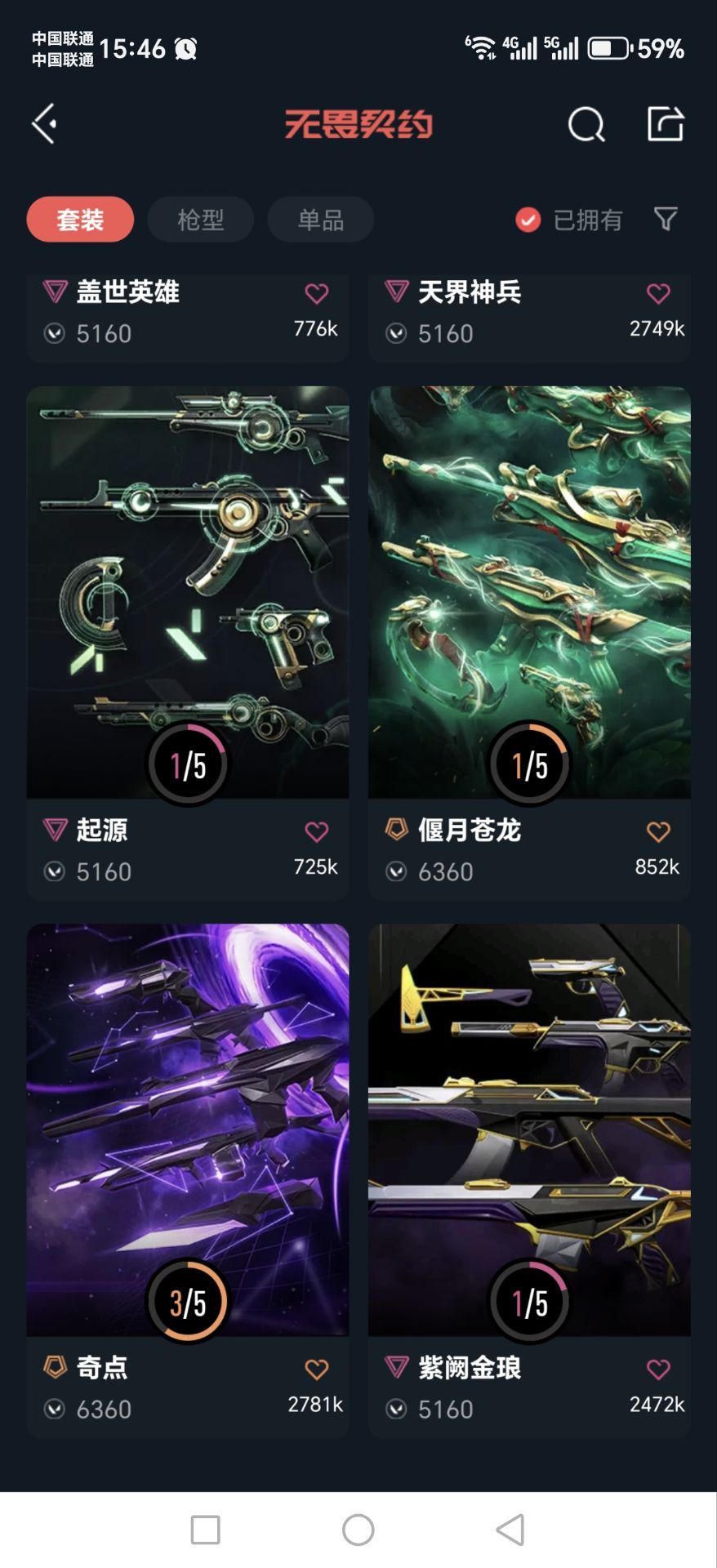Tap the share icon in header
717x1568 pixels.
666,124
